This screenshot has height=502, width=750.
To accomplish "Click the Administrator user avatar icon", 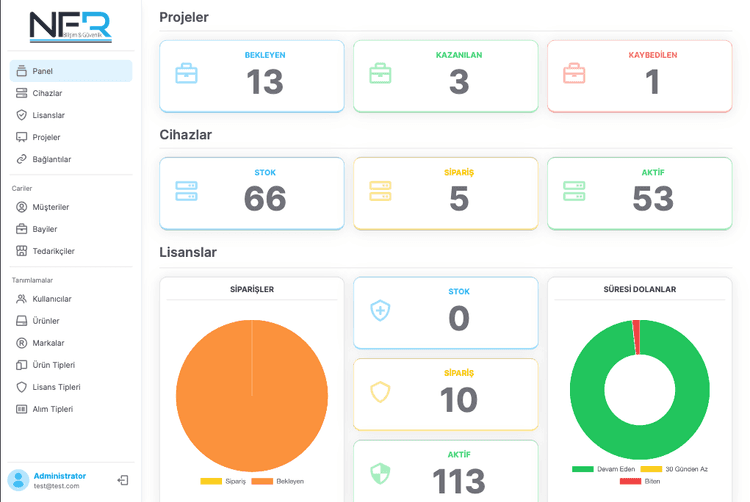I will pos(18,480).
